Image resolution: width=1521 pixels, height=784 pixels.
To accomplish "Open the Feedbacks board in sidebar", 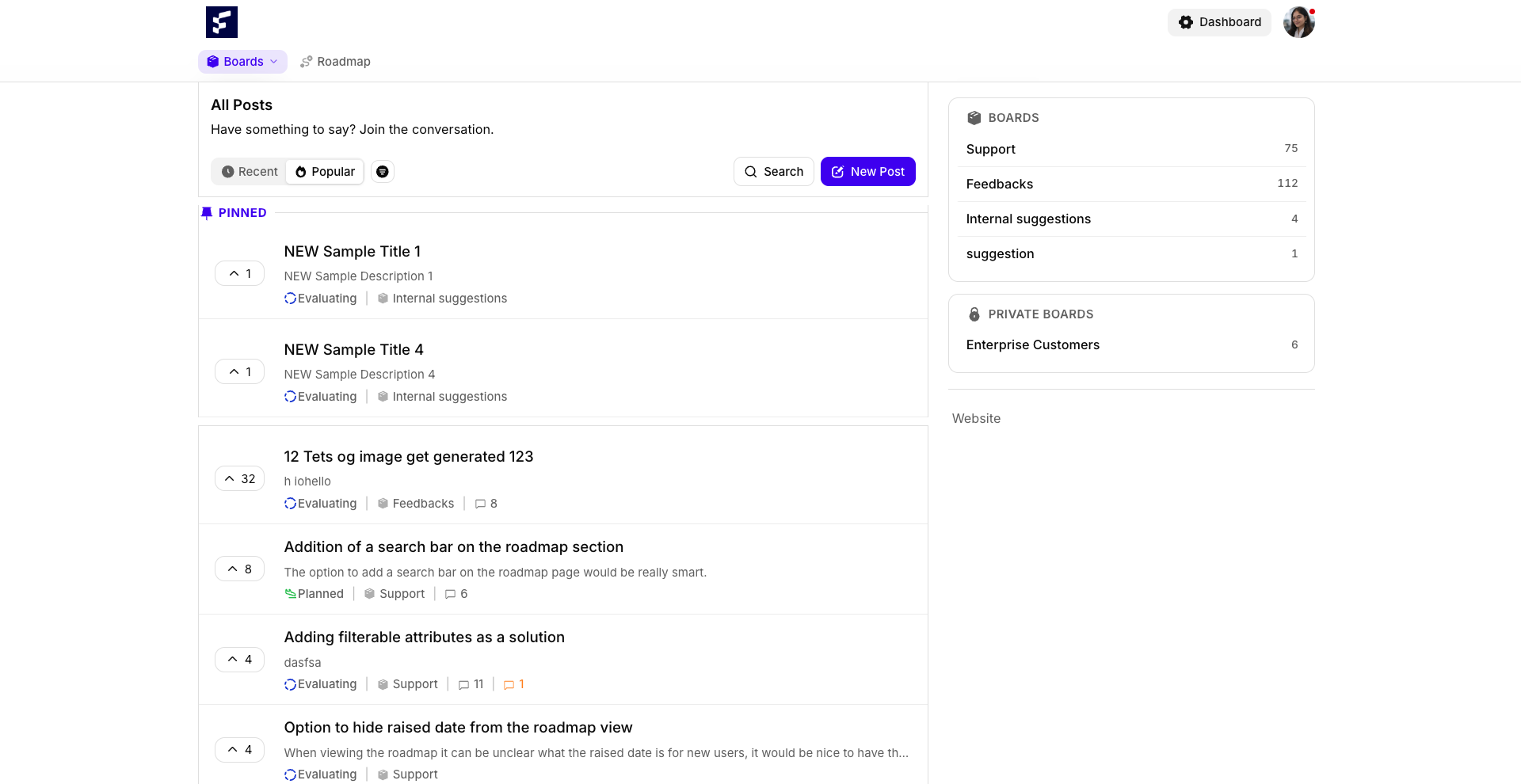I will (1131, 184).
